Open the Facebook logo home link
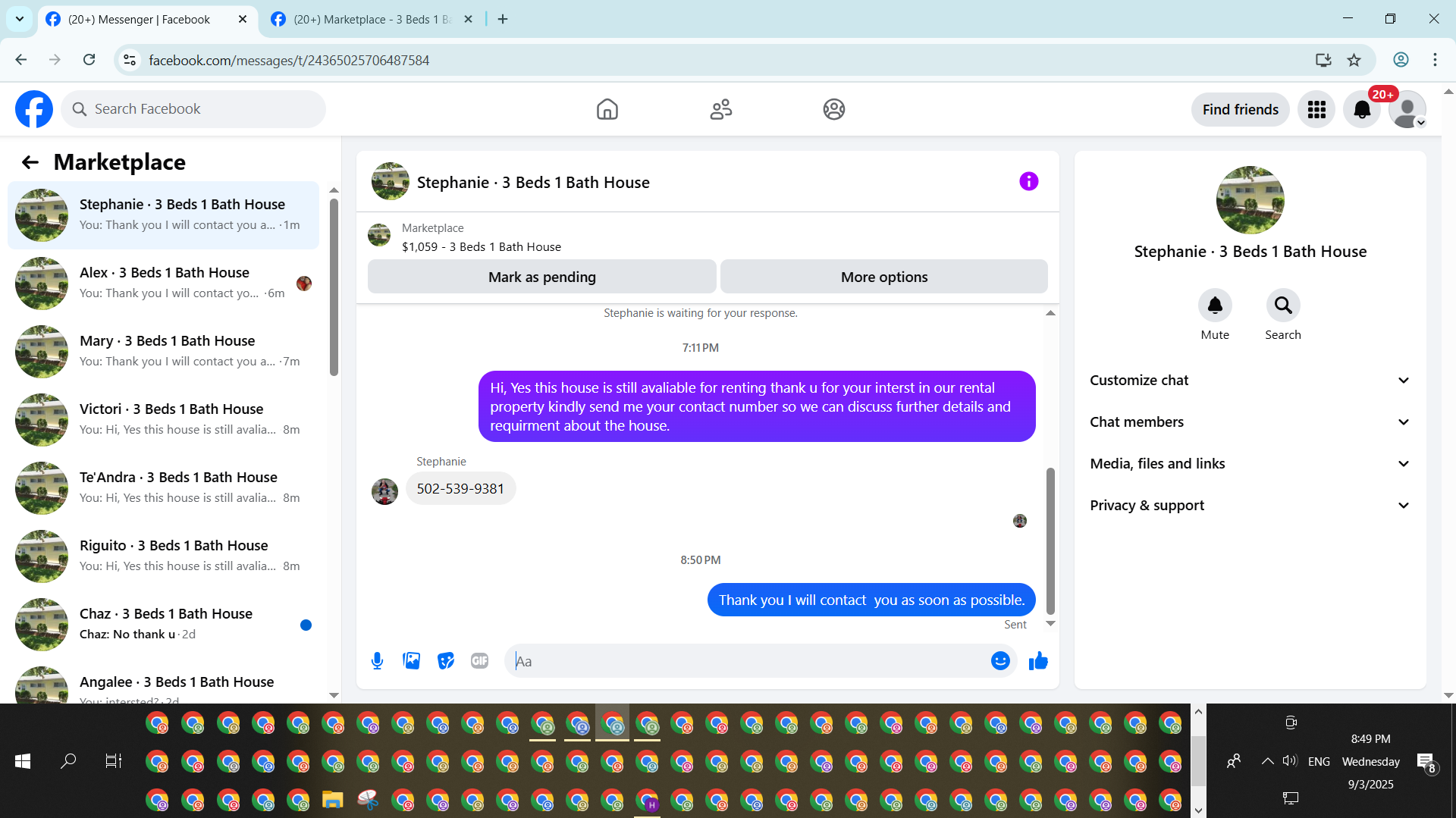This screenshot has height=818, width=1456. [x=34, y=109]
